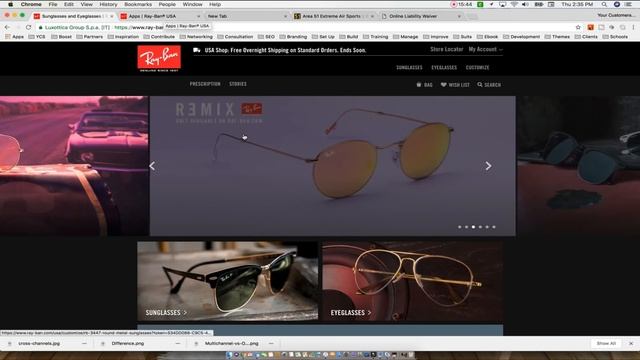Select the fourth carousel indicator dot
Image resolution: width=640 pixels, height=360 pixels.
(480, 227)
